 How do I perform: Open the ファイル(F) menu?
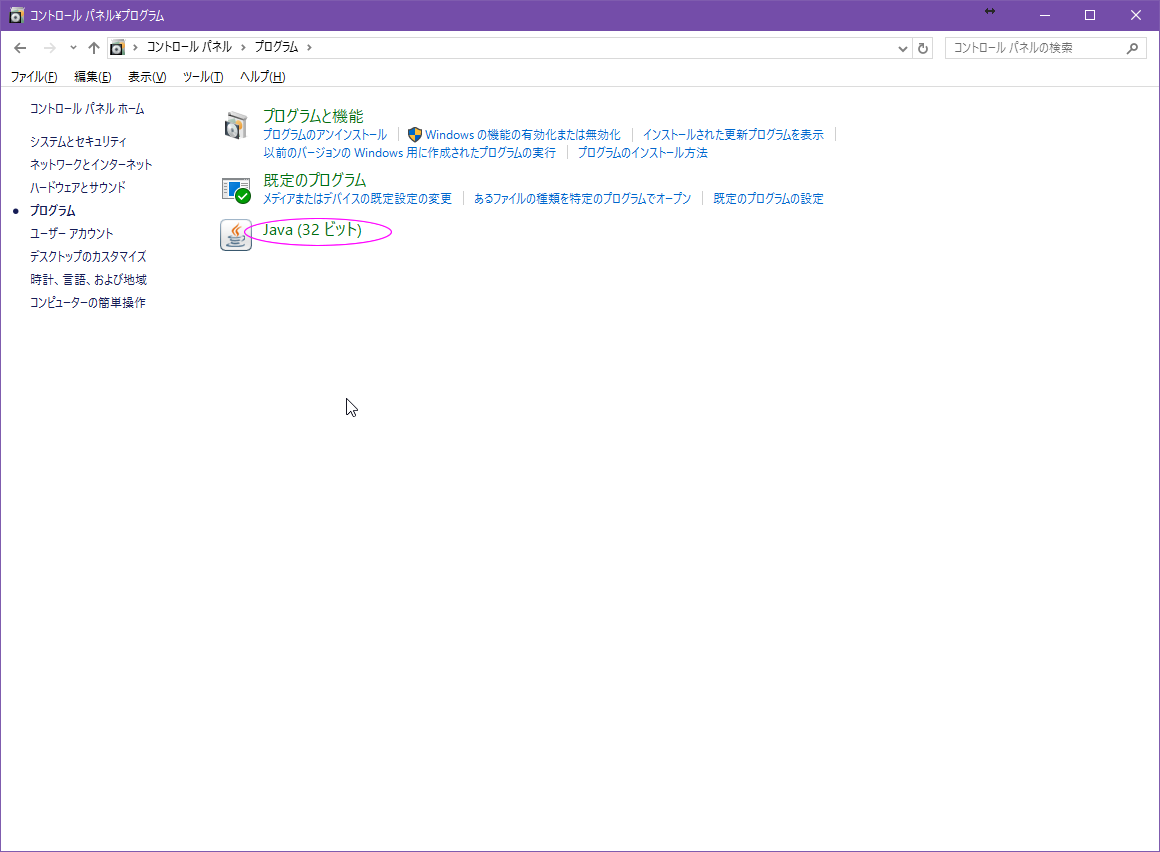tap(34, 77)
